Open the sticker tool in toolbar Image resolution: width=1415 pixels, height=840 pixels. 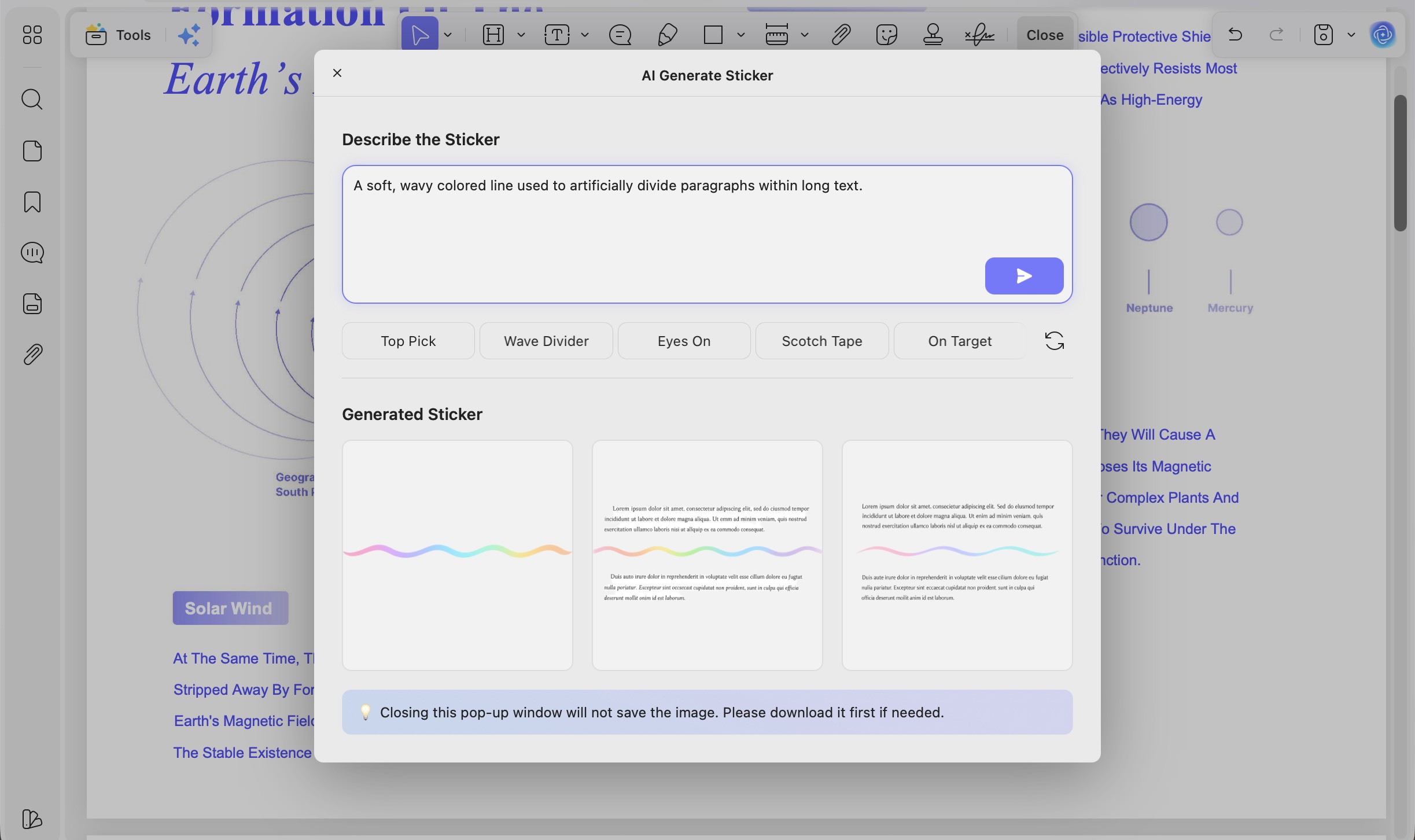[886, 35]
